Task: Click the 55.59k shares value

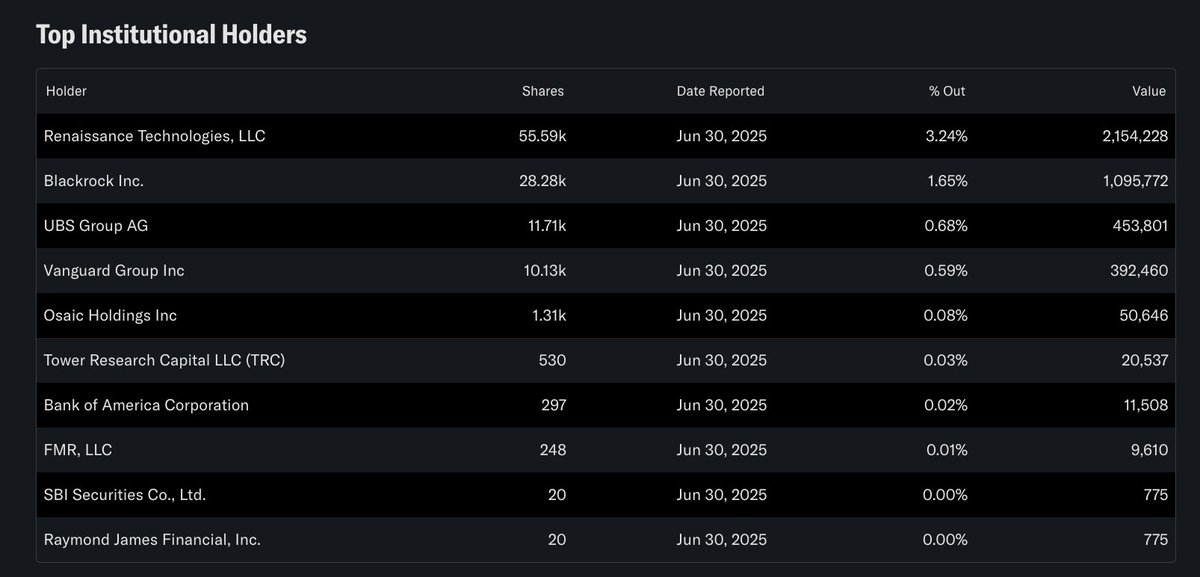Action: tap(541, 136)
